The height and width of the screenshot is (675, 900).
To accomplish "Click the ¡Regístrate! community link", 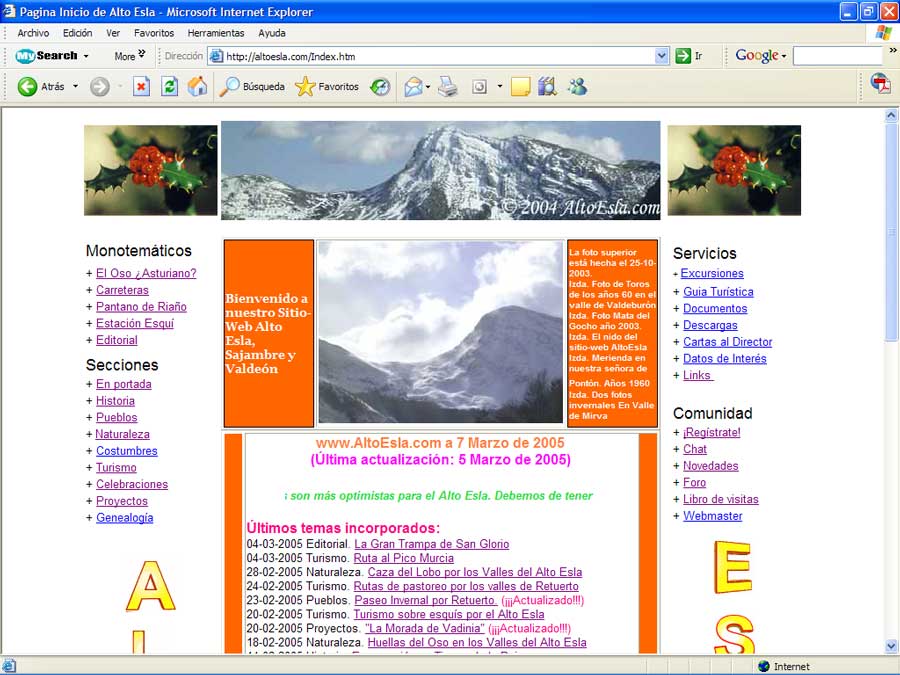I will point(711,433).
